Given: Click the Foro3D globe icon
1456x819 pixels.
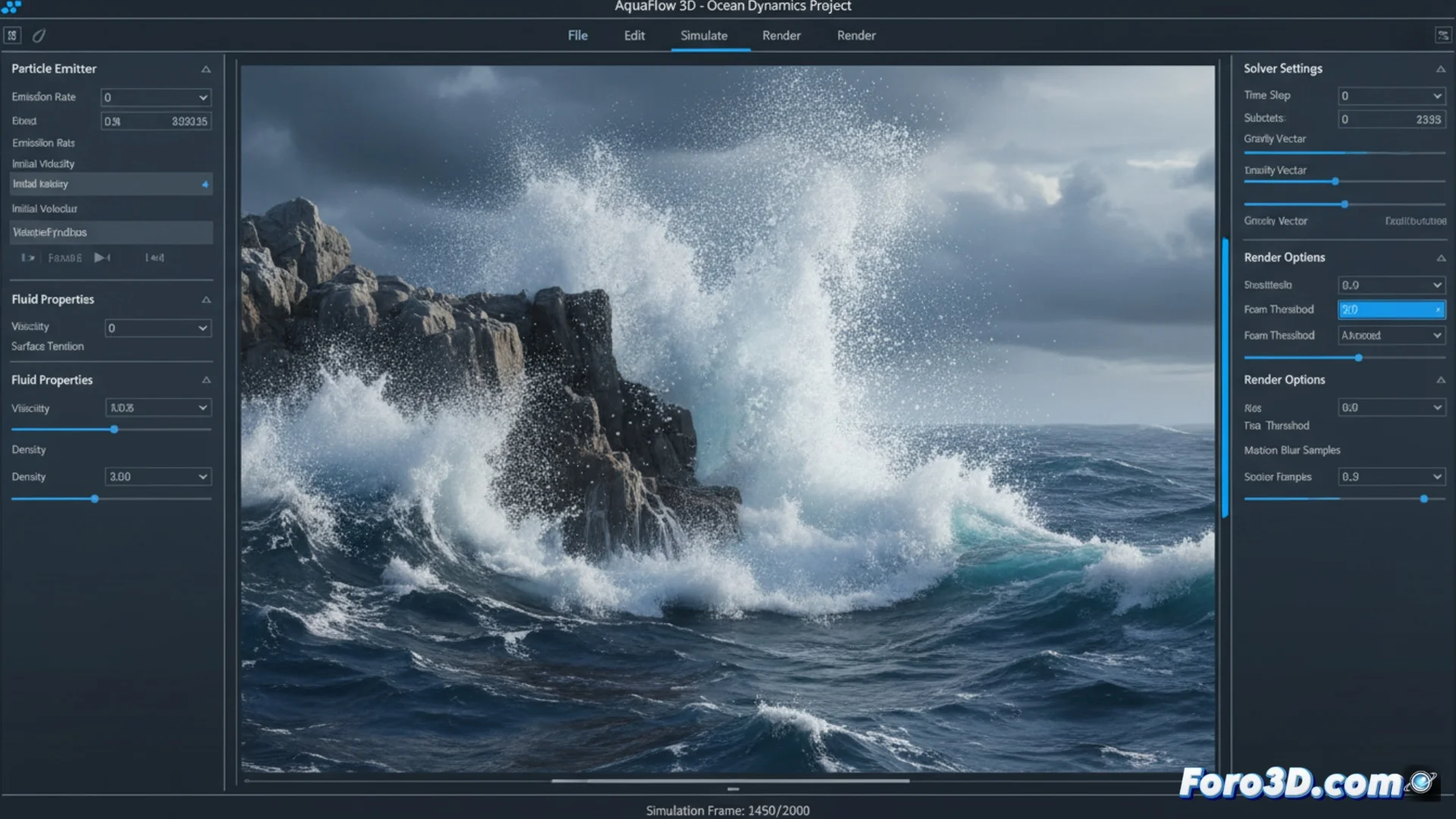Looking at the screenshot, I should click(x=1423, y=782).
